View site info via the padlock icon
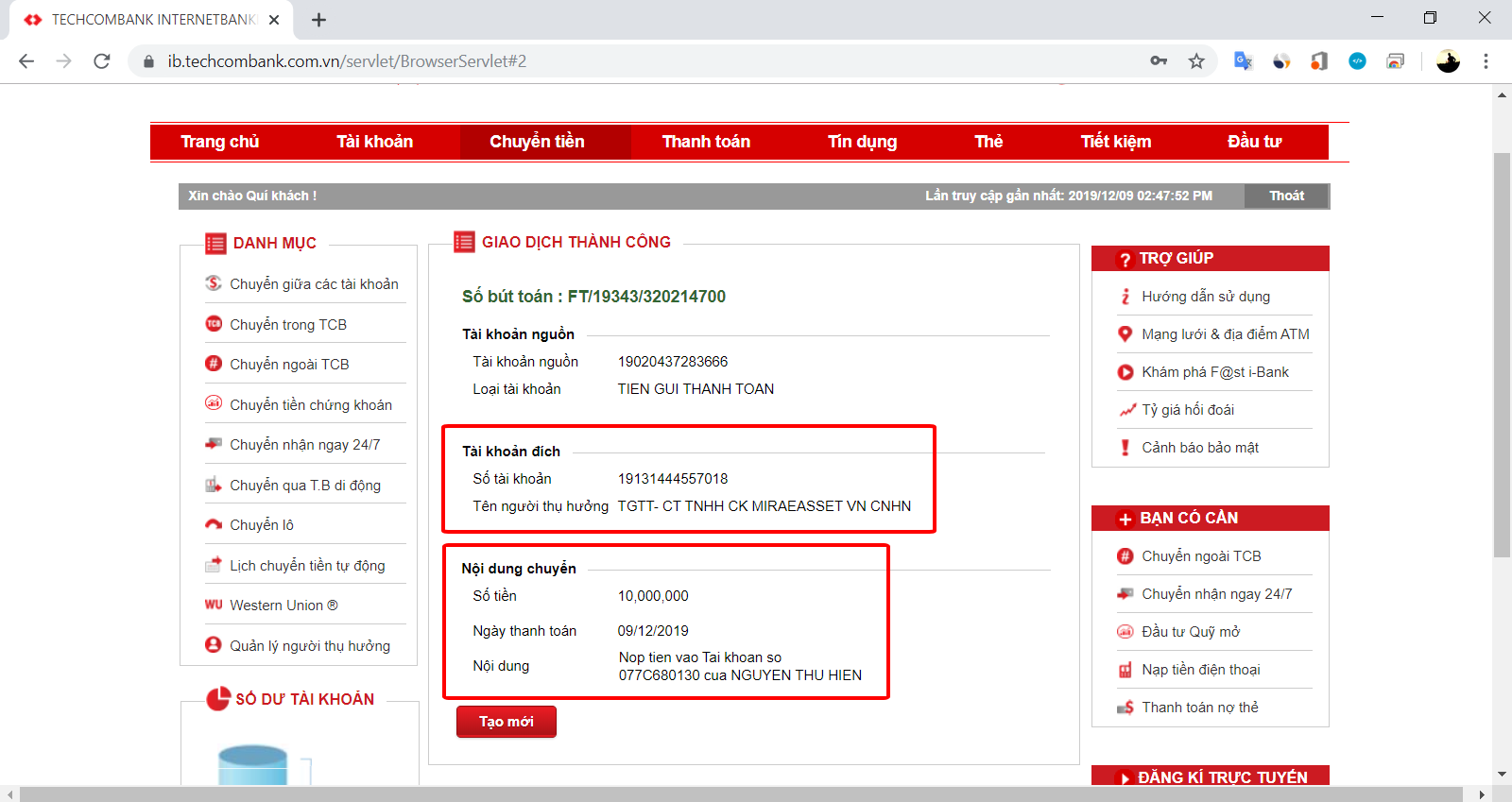 click(x=148, y=61)
